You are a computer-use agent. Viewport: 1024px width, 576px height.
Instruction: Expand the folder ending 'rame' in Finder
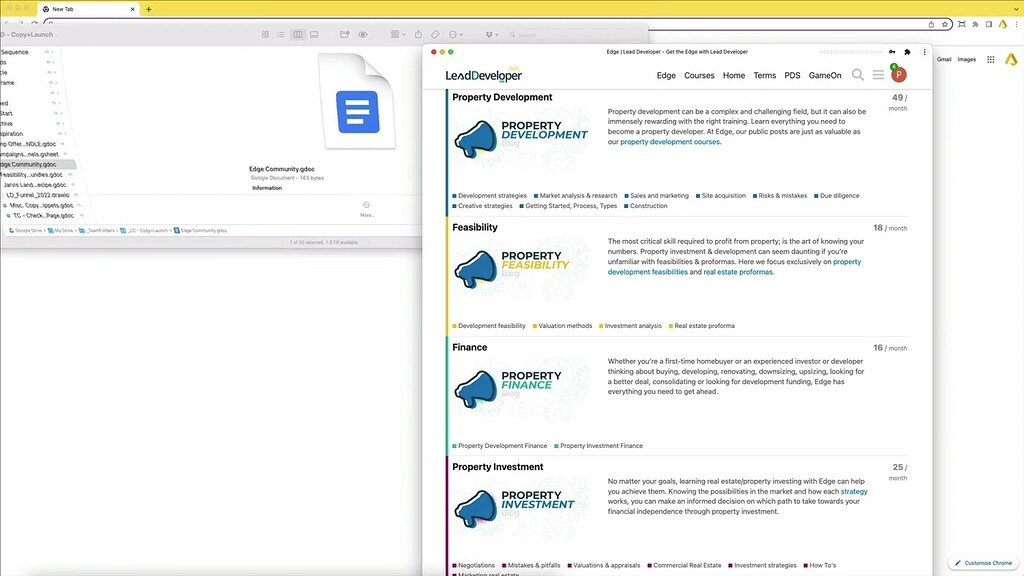56,83
